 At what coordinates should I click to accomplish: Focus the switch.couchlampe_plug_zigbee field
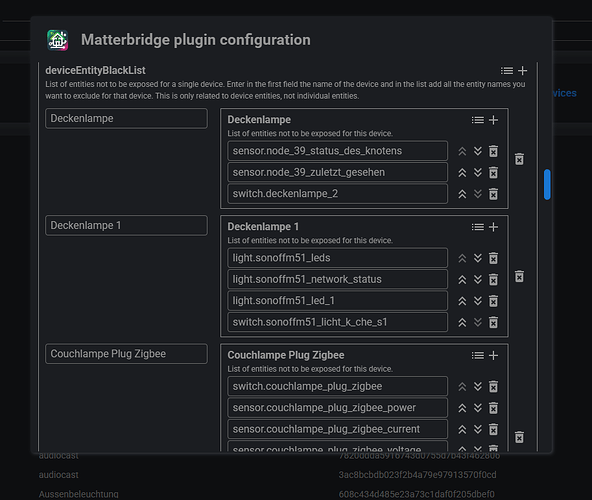[x=338, y=386]
